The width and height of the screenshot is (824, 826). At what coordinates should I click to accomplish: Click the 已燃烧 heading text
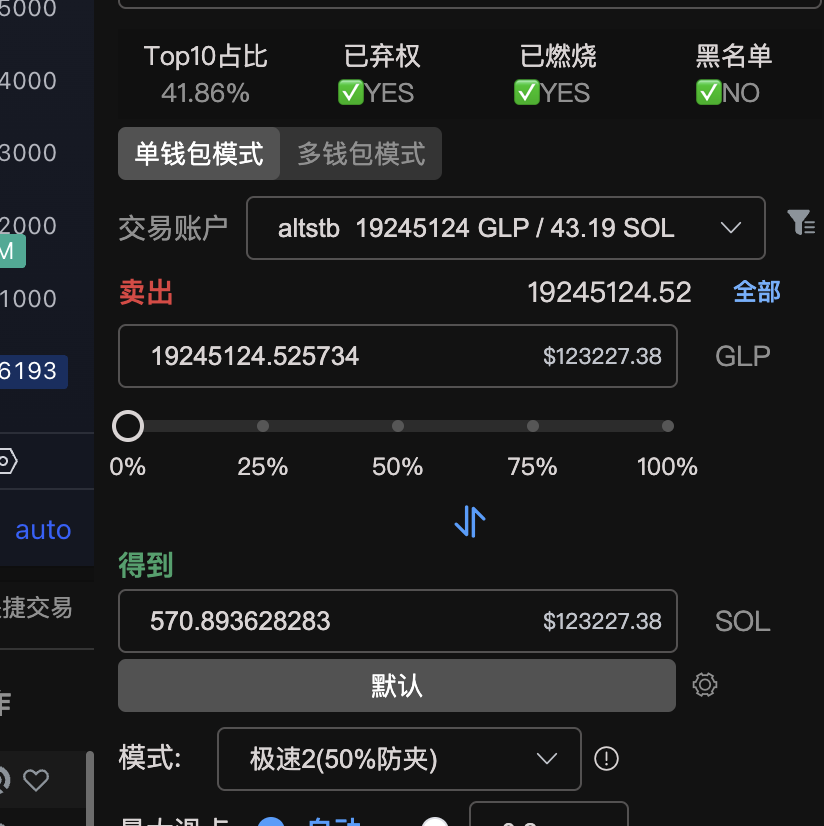tap(558, 56)
